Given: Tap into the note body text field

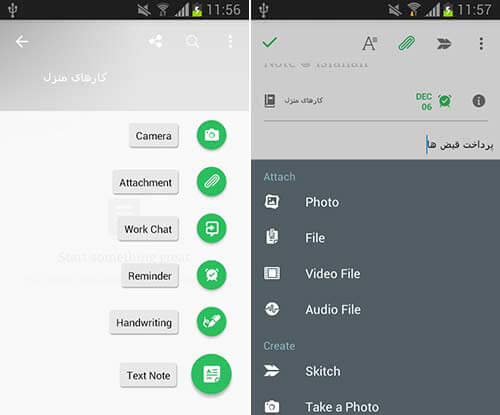Looking at the screenshot, I should (376, 144).
